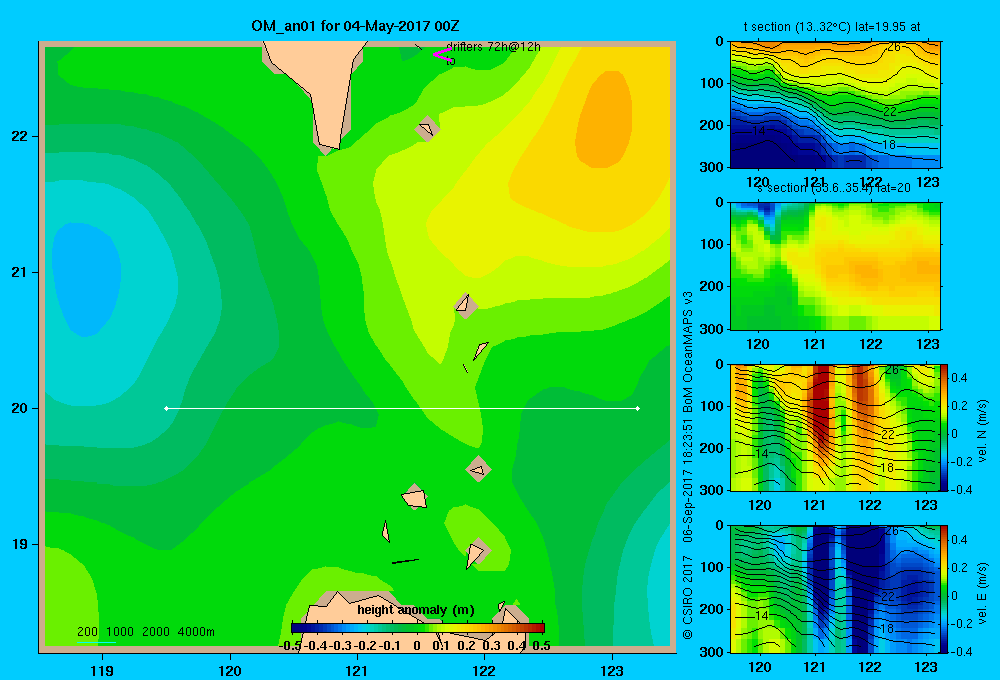Click the 0.5 tick on the height anomaly scale
Viewport: 1000px width, 680px height.
click(x=541, y=646)
